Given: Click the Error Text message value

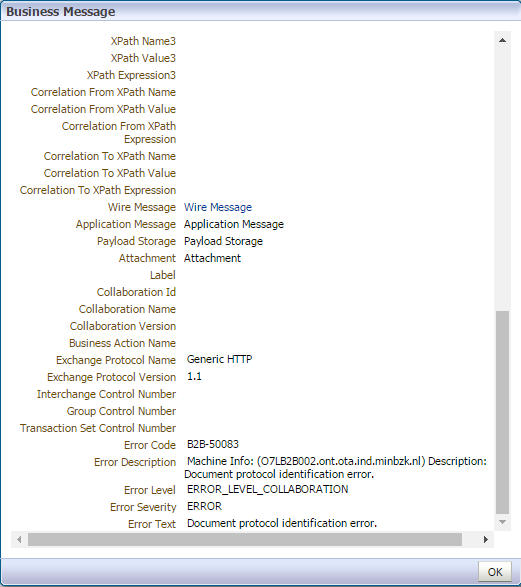Looking at the screenshot, I should [x=282, y=523].
